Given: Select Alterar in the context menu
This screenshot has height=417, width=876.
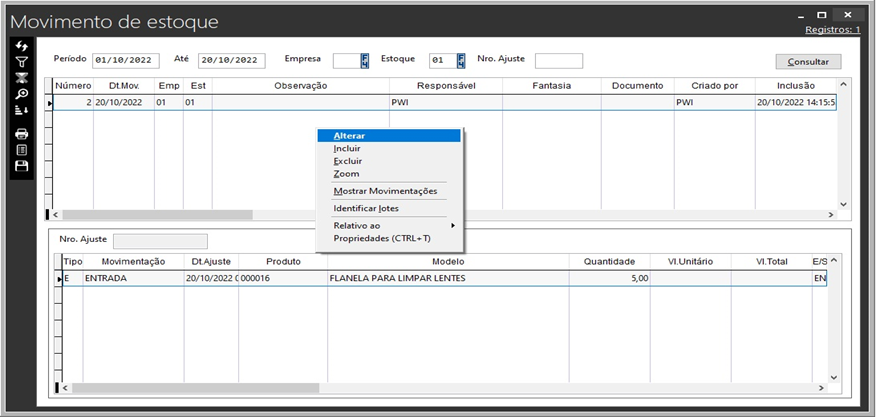Looking at the screenshot, I should click(349, 135).
